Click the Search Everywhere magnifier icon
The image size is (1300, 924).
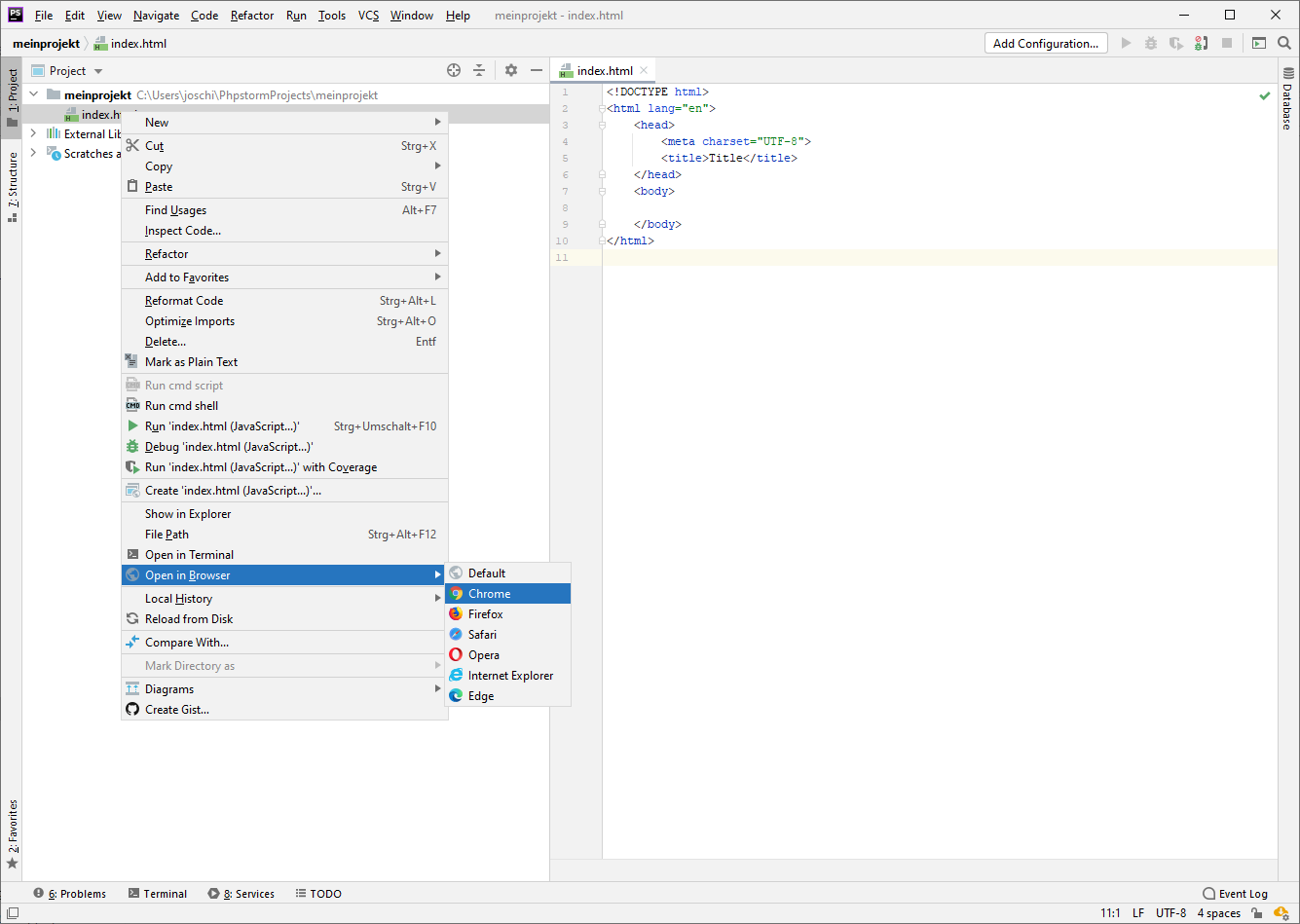pos(1283,43)
